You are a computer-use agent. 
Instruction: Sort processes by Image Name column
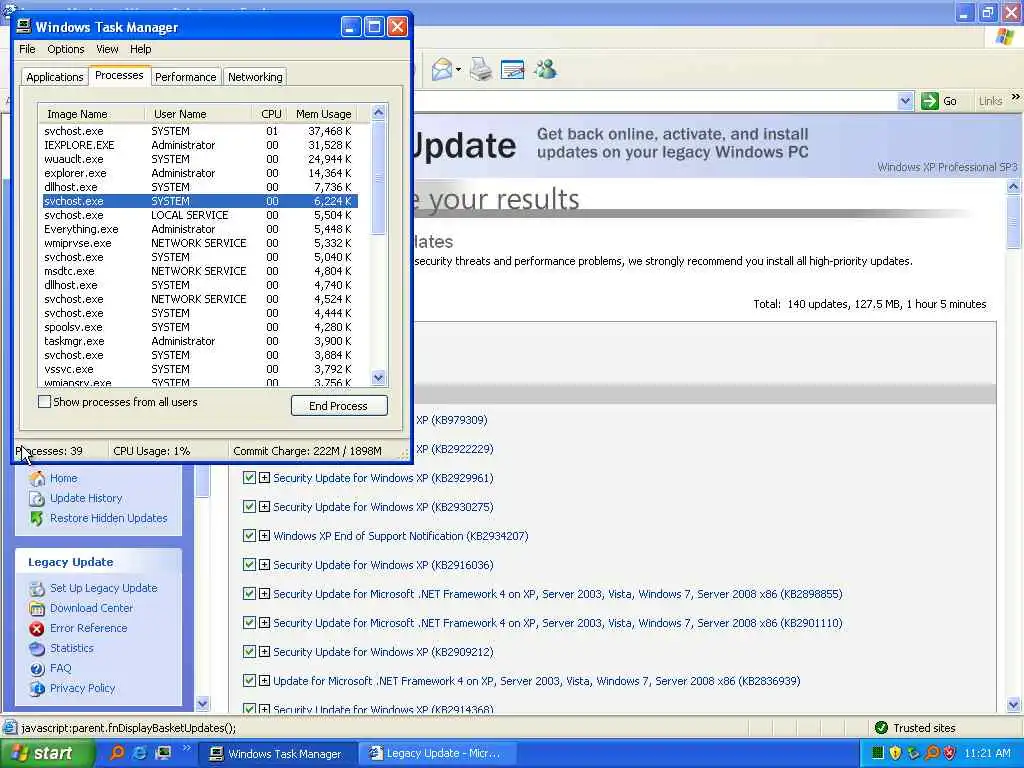[x=91, y=114]
